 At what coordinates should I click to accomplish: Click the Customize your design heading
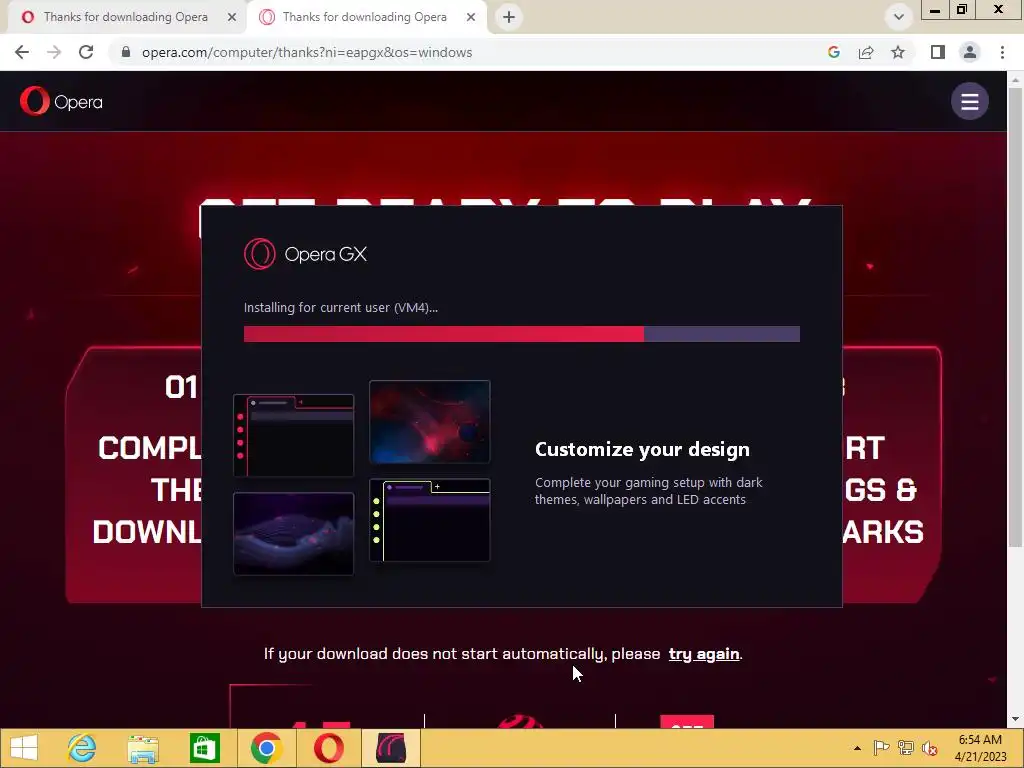click(643, 449)
